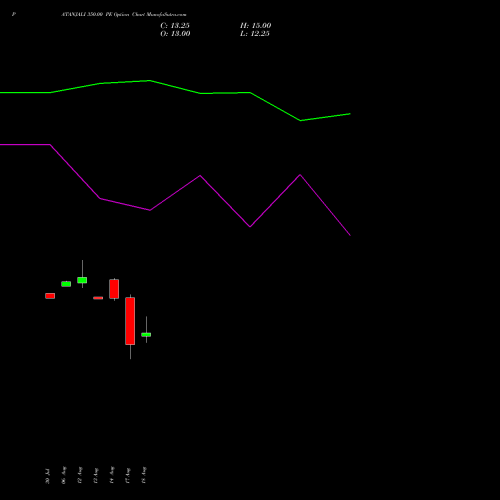Click the red candlestick above the 30 Jul label
Viewport: 500px width, 500px height.
[50, 296]
